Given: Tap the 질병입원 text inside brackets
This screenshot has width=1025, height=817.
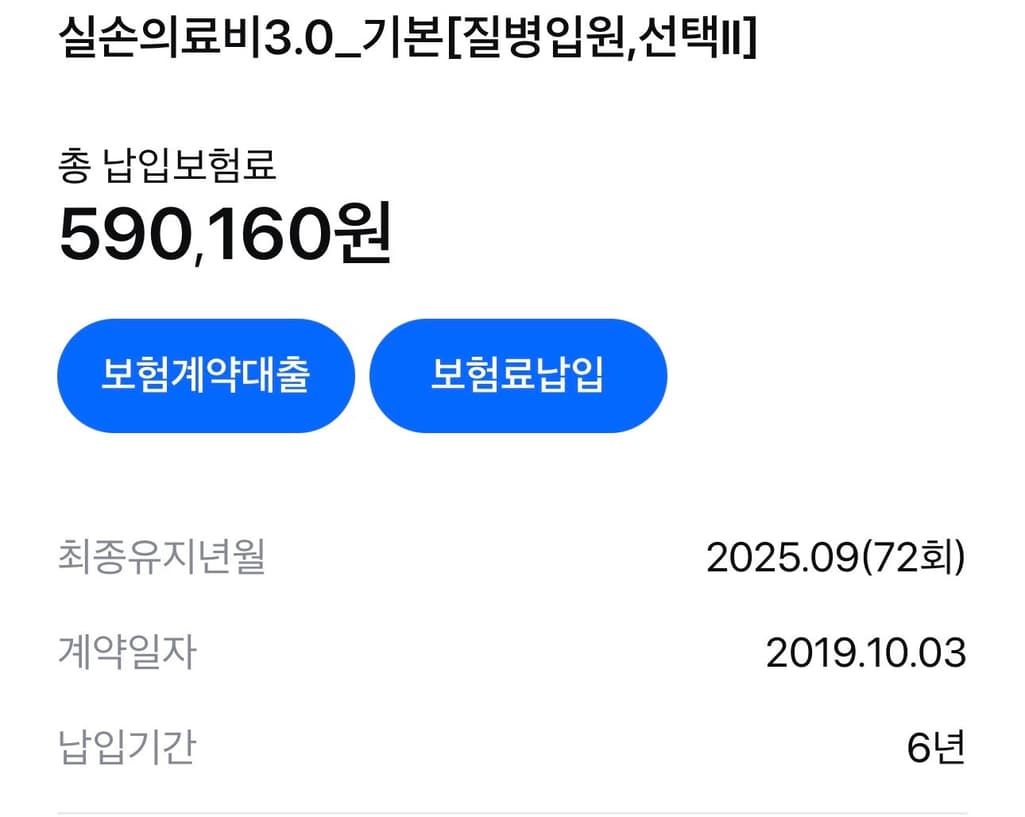Looking at the screenshot, I should pyautogui.click(x=541, y=40).
